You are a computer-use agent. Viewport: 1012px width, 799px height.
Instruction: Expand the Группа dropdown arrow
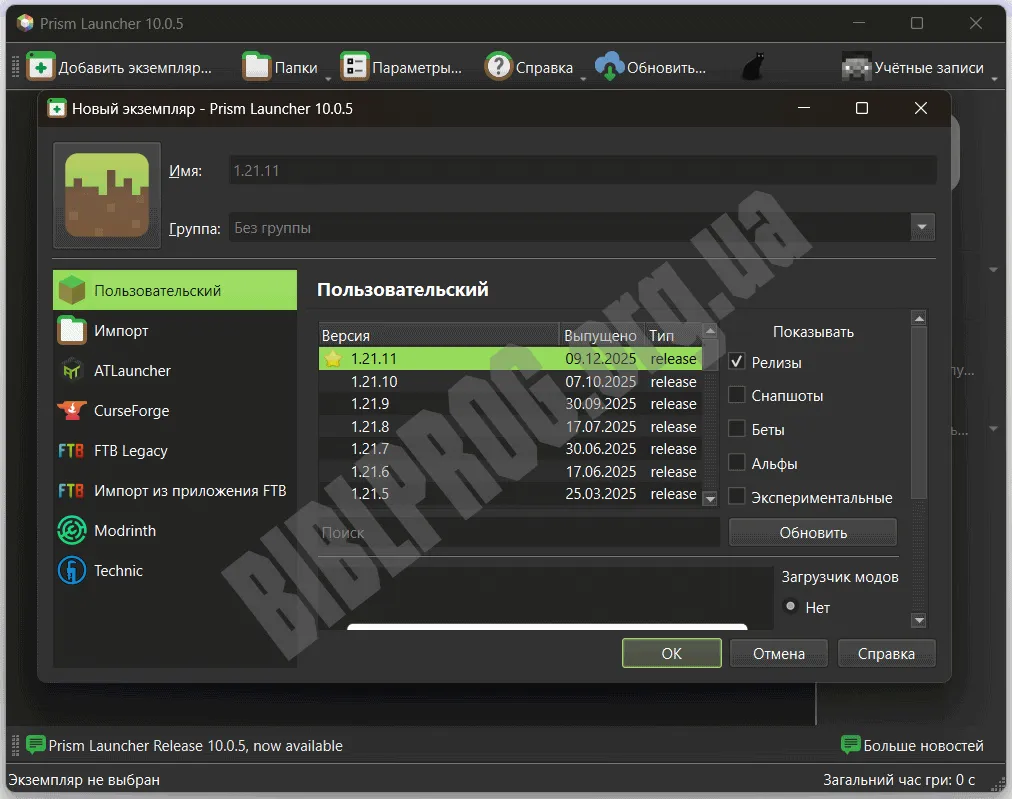click(922, 227)
